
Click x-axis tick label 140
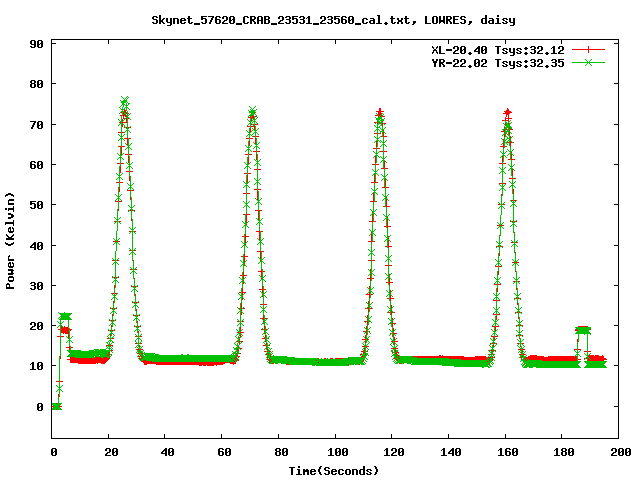451,452
